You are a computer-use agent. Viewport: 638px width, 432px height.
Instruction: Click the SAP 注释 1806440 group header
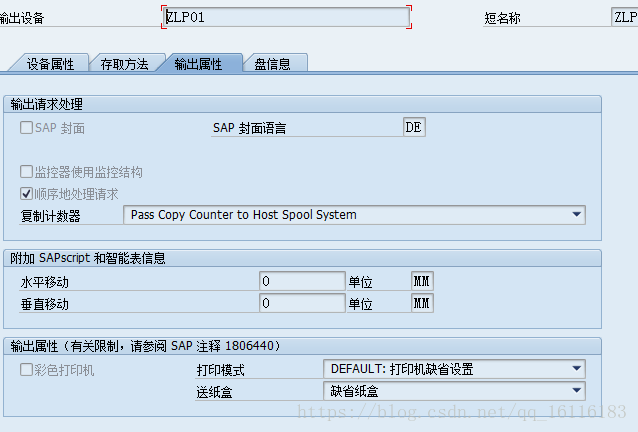[x=302, y=346]
